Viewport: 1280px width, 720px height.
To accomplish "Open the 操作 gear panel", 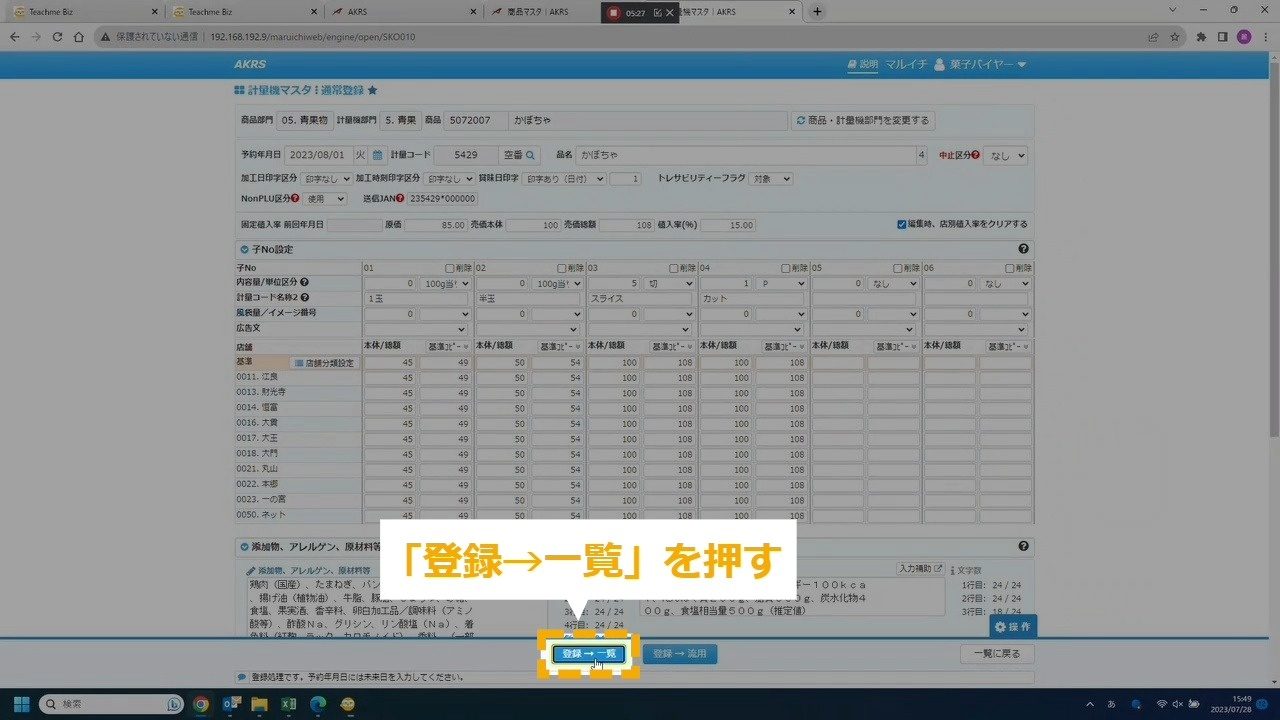I will [x=1012, y=626].
